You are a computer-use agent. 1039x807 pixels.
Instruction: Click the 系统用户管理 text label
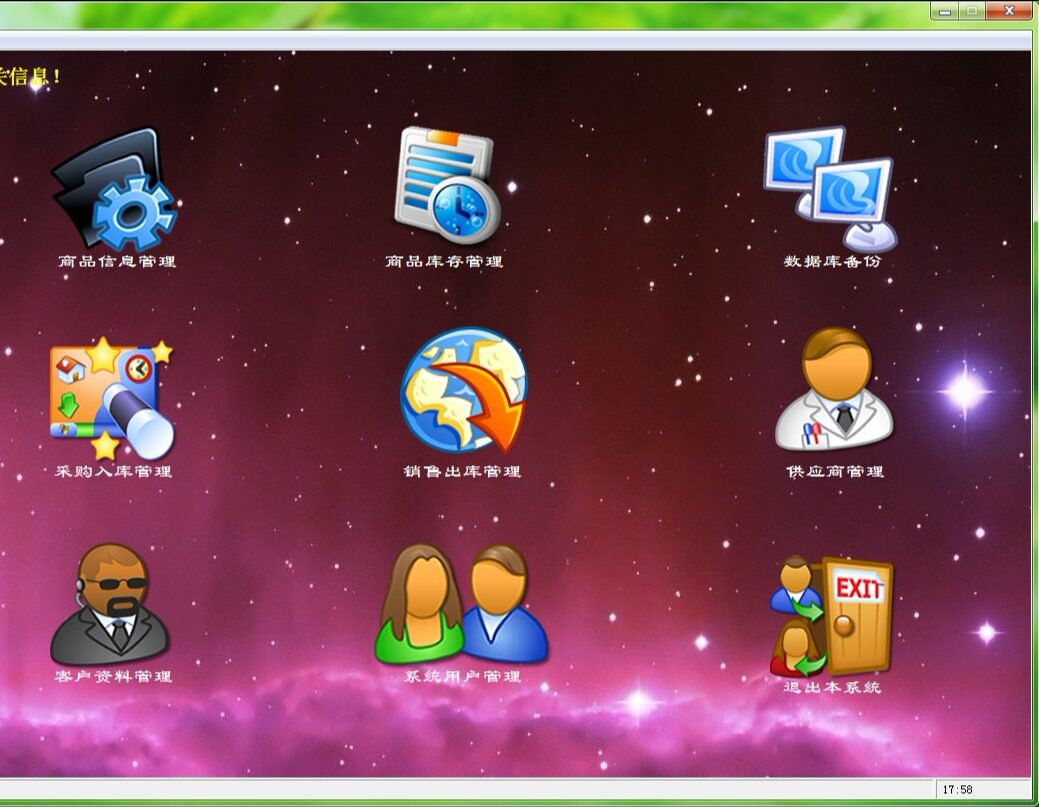[x=462, y=676]
